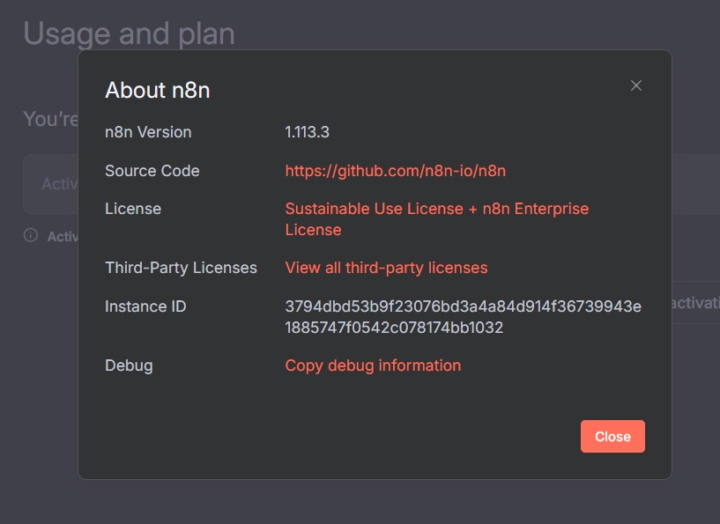
Task: Click the License label
Action: click(133, 209)
